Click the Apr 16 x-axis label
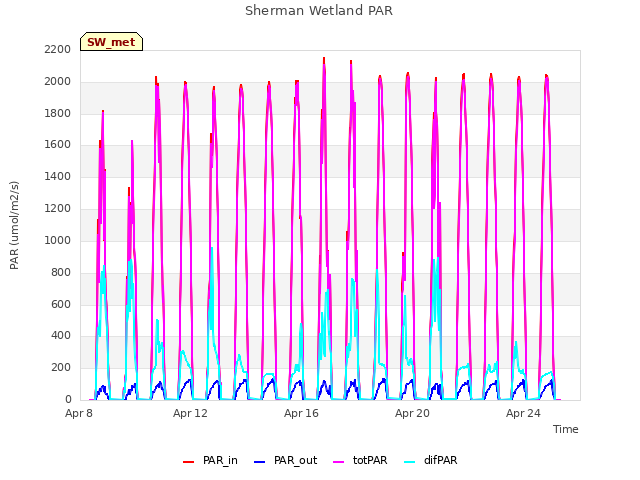640x480 pixels. coord(301,413)
